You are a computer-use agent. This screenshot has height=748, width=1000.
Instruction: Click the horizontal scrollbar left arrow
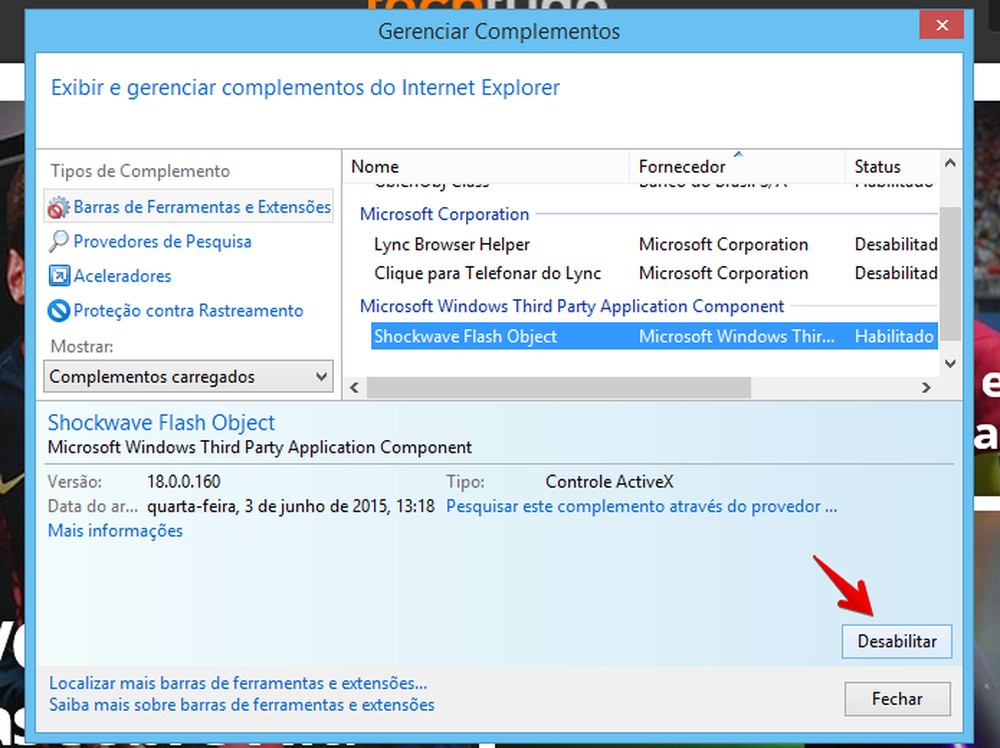click(355, 388)
